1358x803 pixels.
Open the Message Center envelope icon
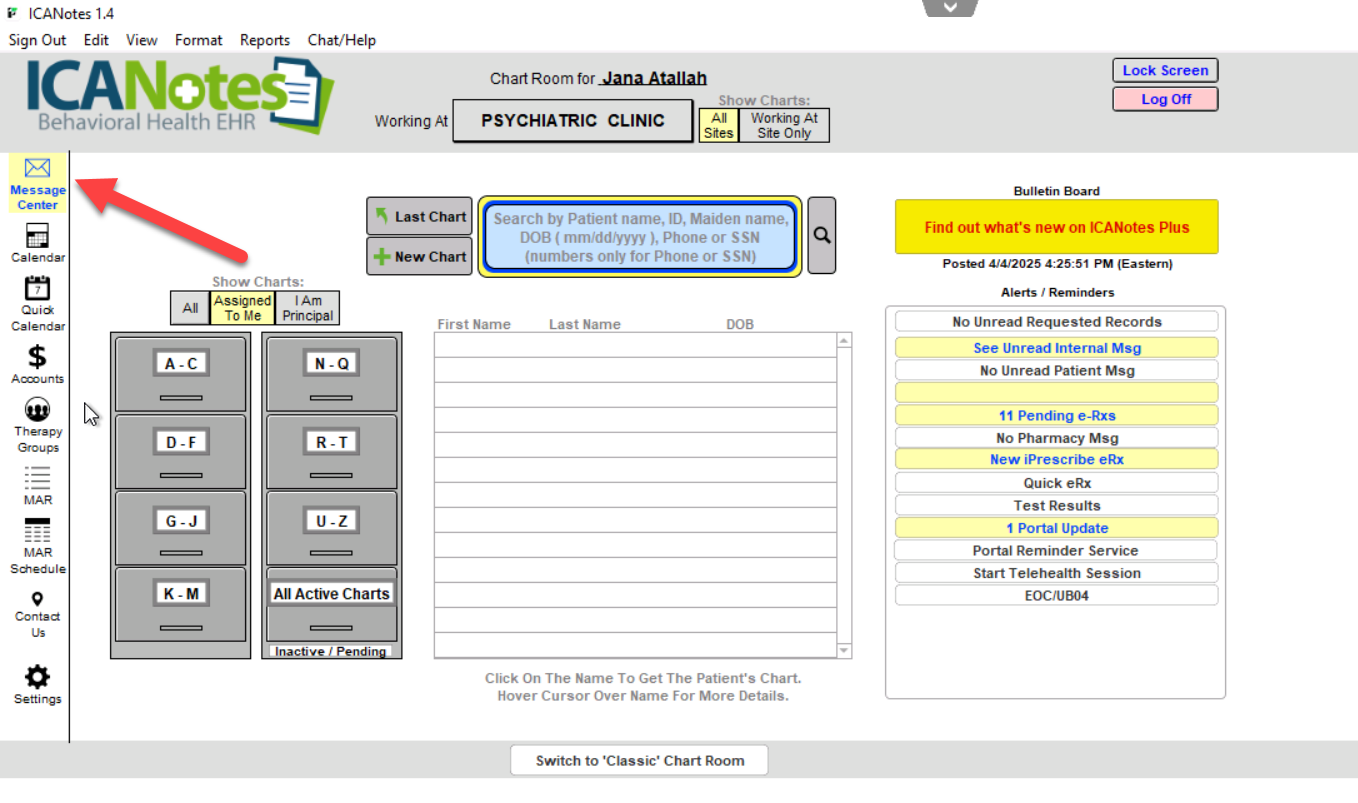click(37, 168)
